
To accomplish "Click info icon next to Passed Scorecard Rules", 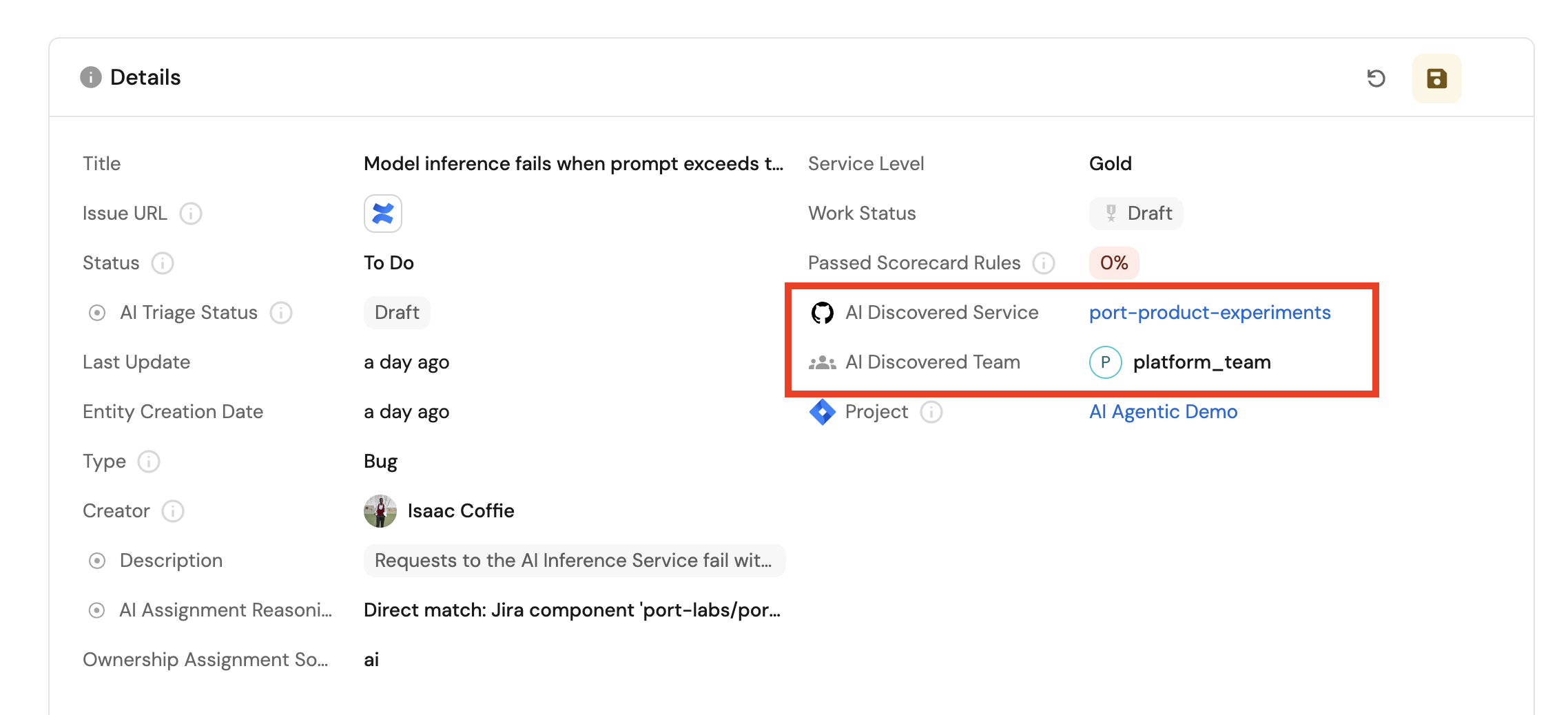I will (1044, 263).
